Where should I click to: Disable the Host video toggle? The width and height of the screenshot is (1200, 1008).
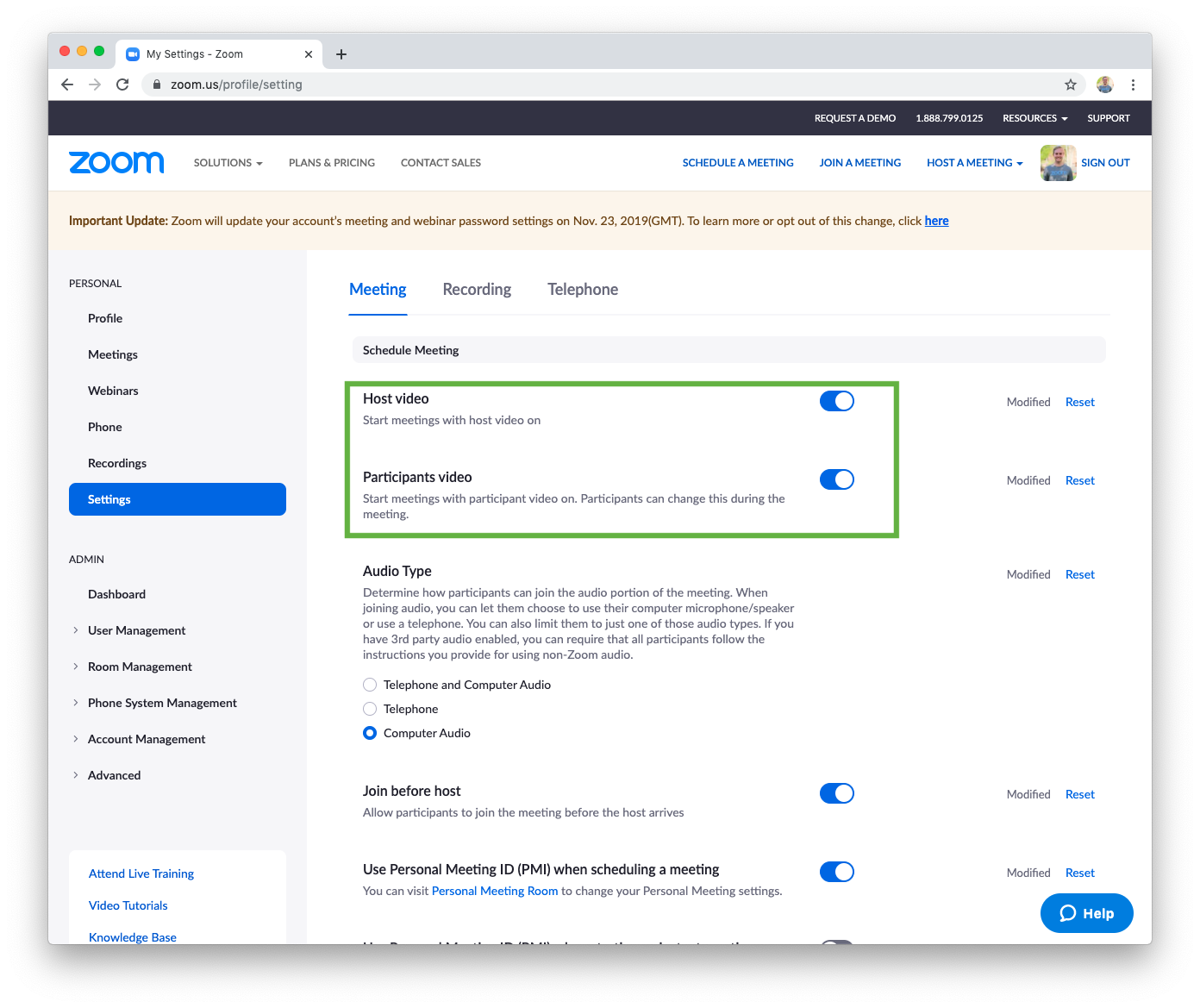(x=837, y=401)
